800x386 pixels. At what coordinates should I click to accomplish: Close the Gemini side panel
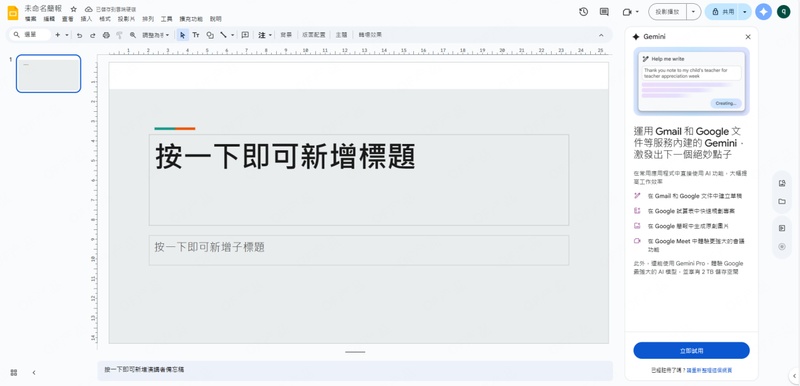[748, 37]
